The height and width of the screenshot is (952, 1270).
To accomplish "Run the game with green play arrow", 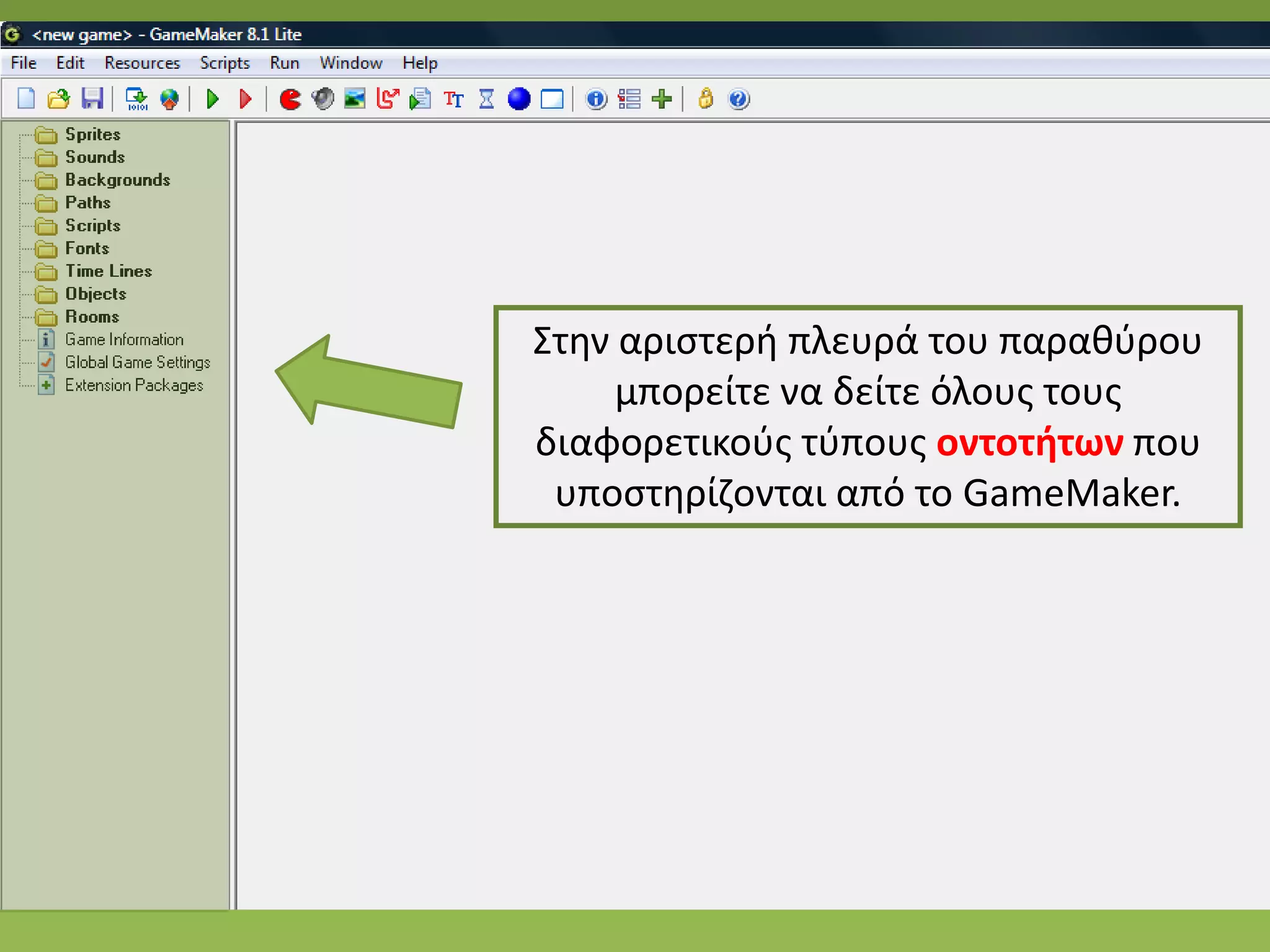I will pyautogui.click(x=213, y=99).
